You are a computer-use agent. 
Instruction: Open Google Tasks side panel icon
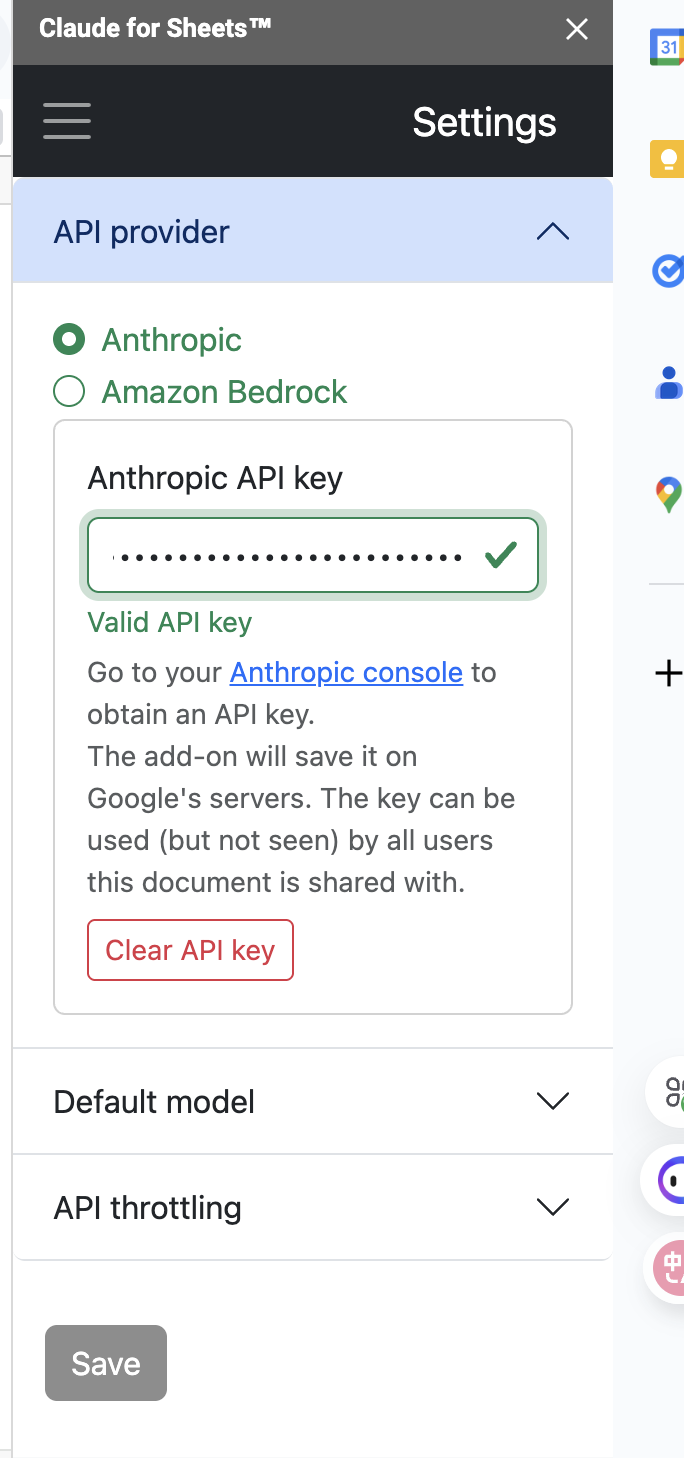667,271
